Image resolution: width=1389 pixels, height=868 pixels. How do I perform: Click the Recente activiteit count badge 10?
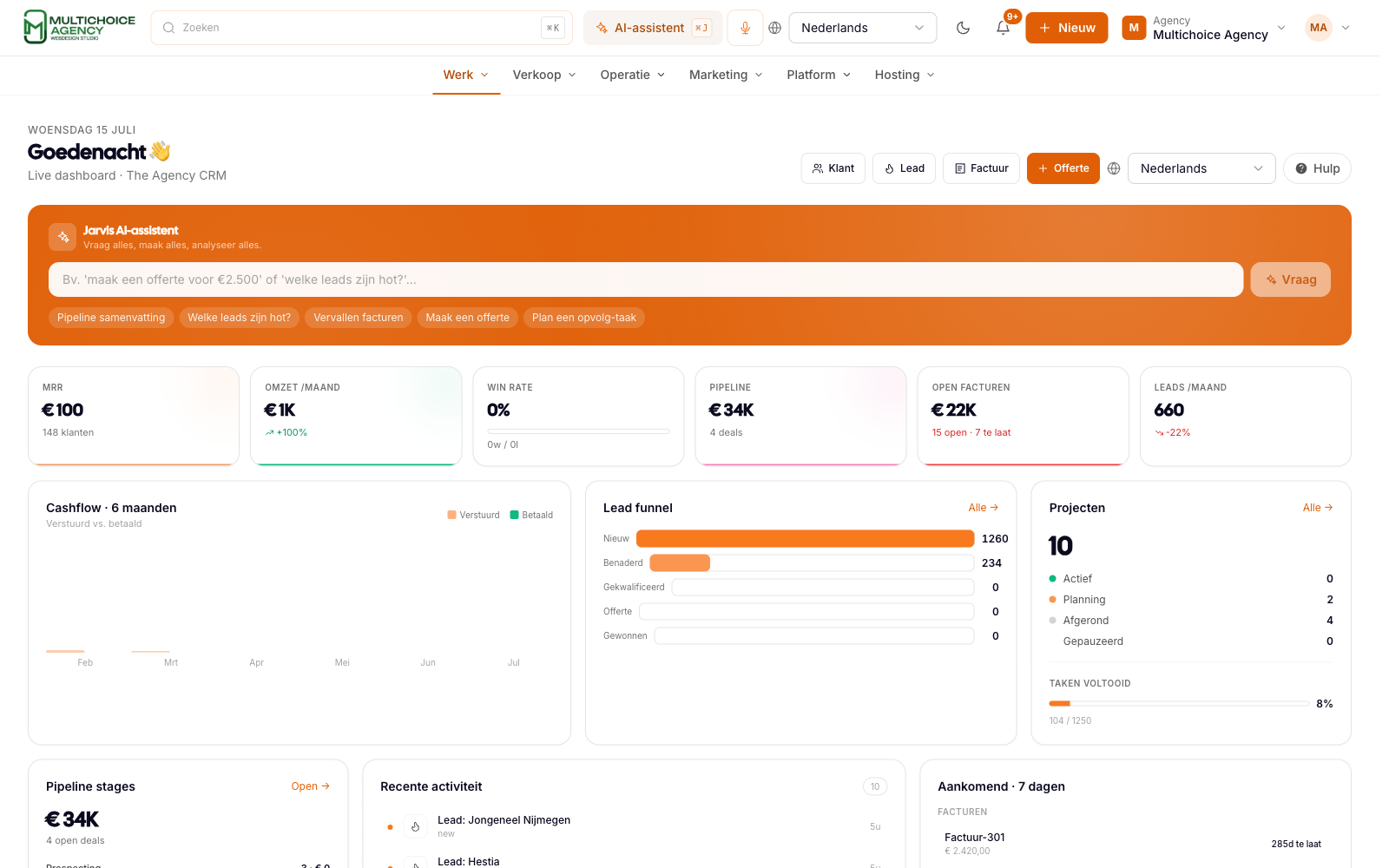[x=875, y=786]
